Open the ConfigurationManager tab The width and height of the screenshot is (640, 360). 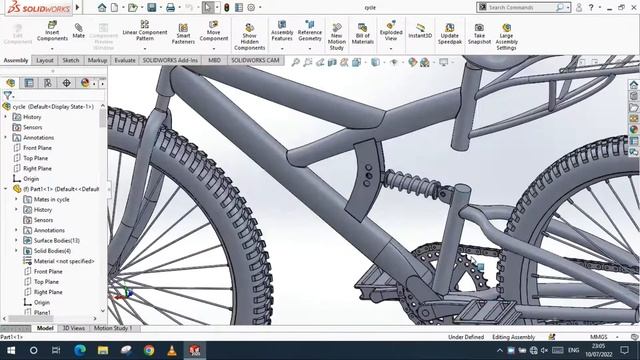tap(48, 83)
